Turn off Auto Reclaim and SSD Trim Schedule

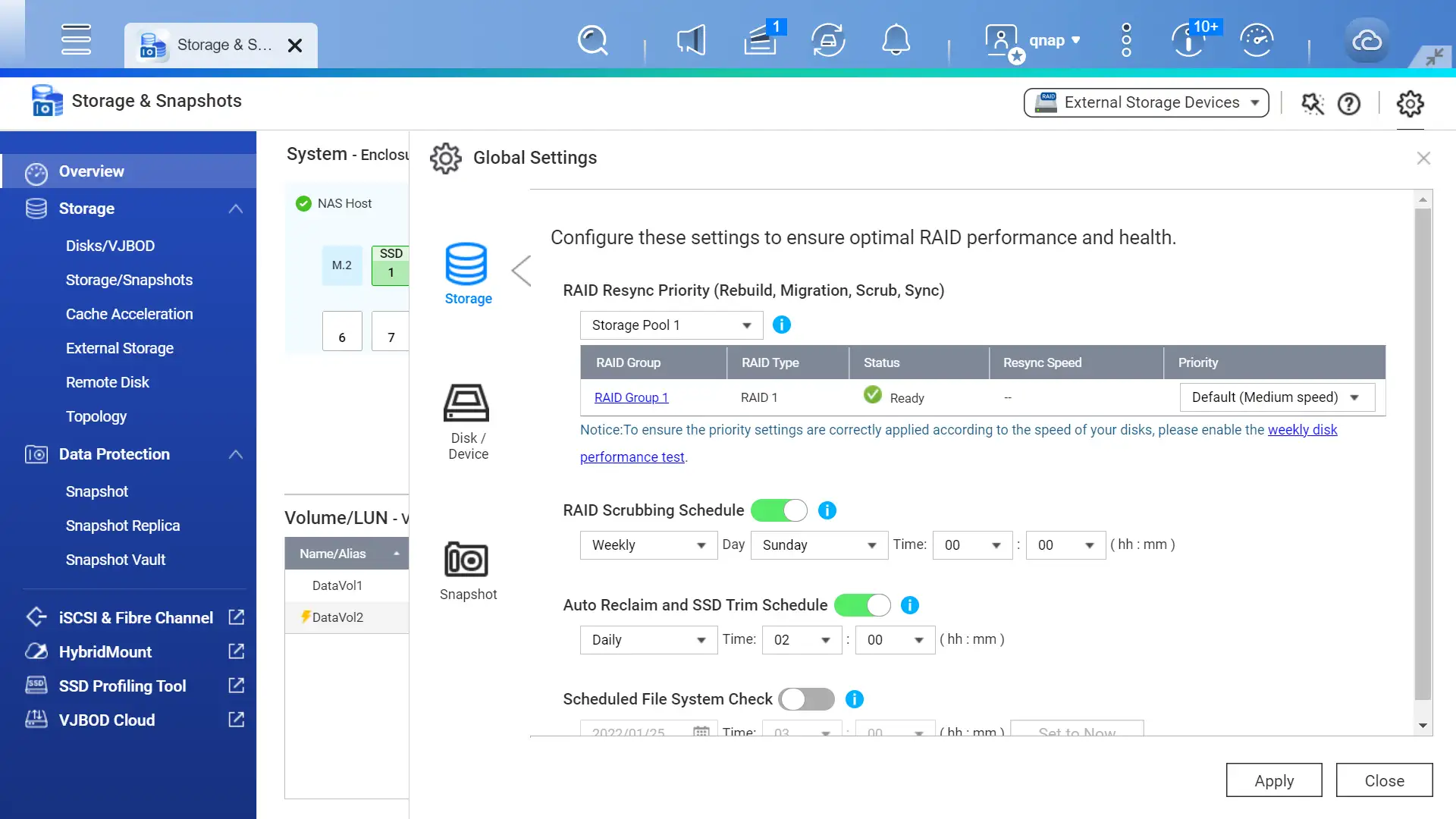[862, 605]
